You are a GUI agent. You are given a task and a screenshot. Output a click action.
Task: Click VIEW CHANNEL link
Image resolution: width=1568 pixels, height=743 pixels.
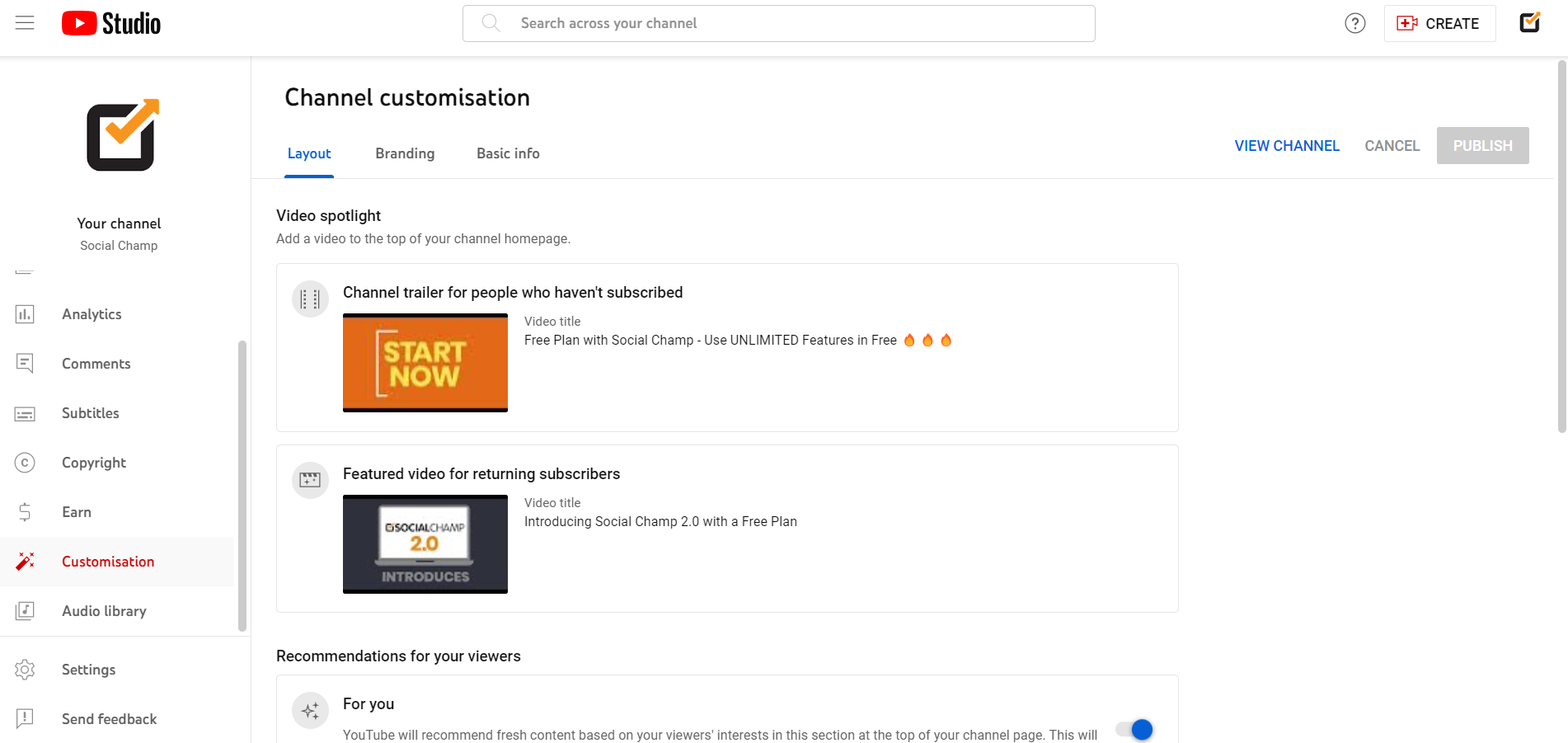click(x=1286, y=145)
